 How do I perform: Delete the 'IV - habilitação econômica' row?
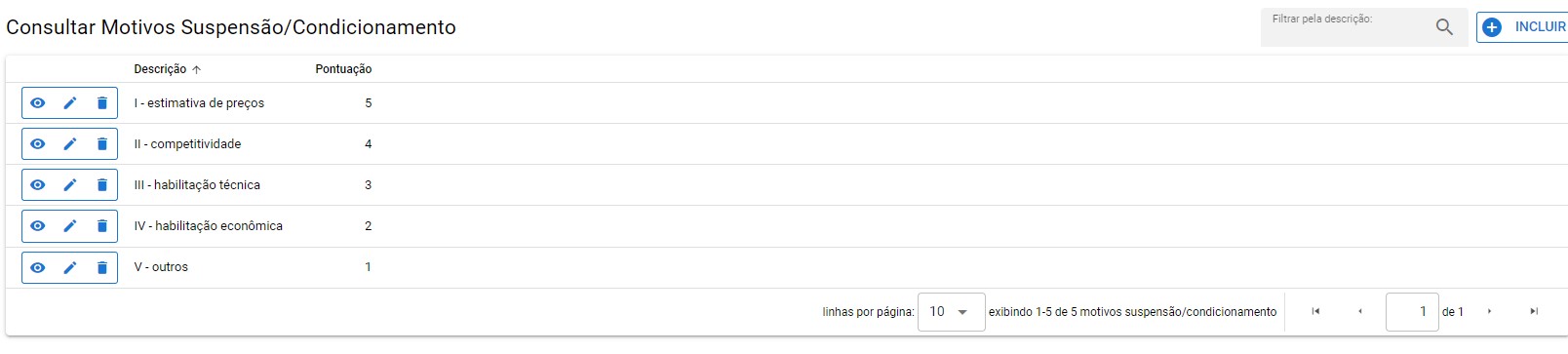102,226
